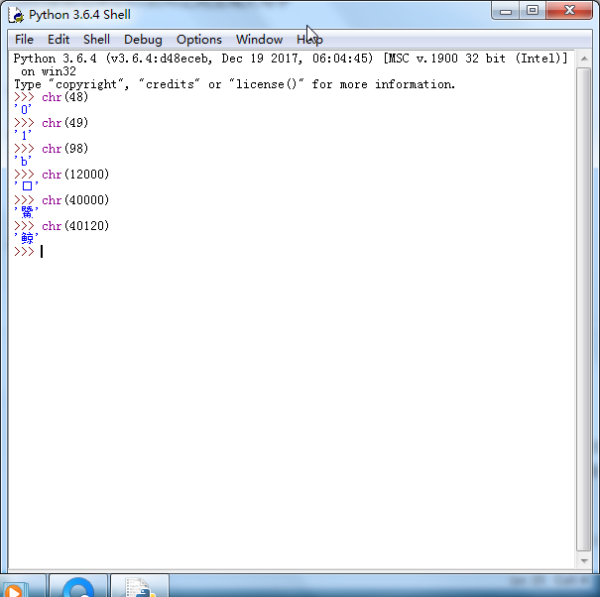Close the Python 3.6.4 Shell window
The image size is (600, 597).
(569, 11)
